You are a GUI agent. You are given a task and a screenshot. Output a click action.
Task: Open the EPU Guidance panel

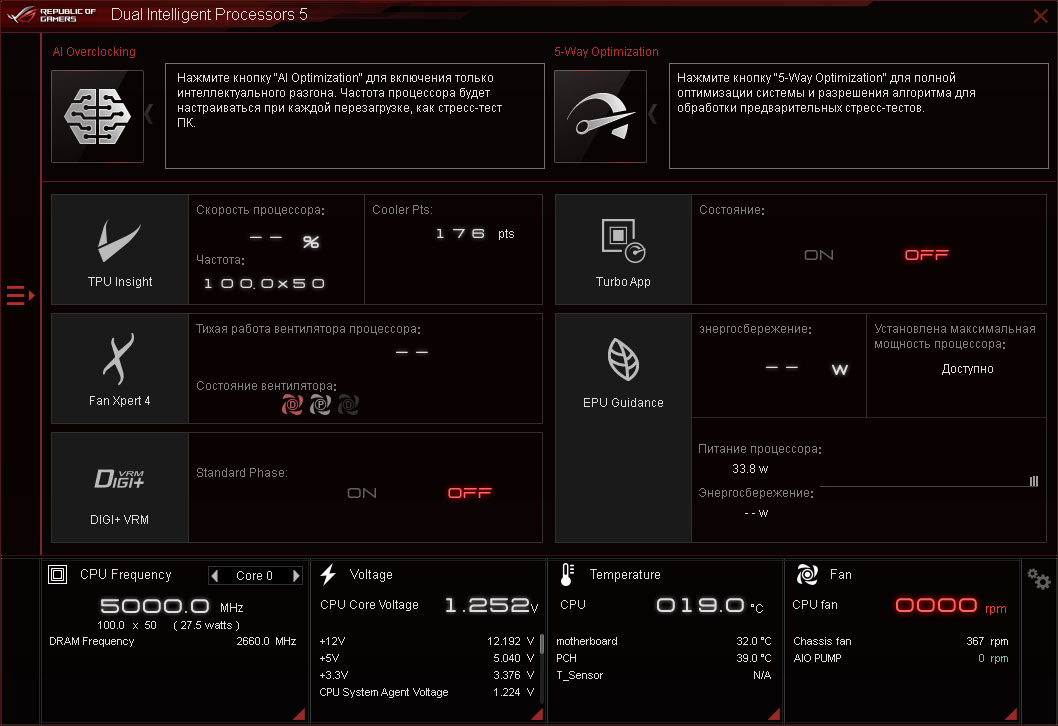tap(623, 428)
